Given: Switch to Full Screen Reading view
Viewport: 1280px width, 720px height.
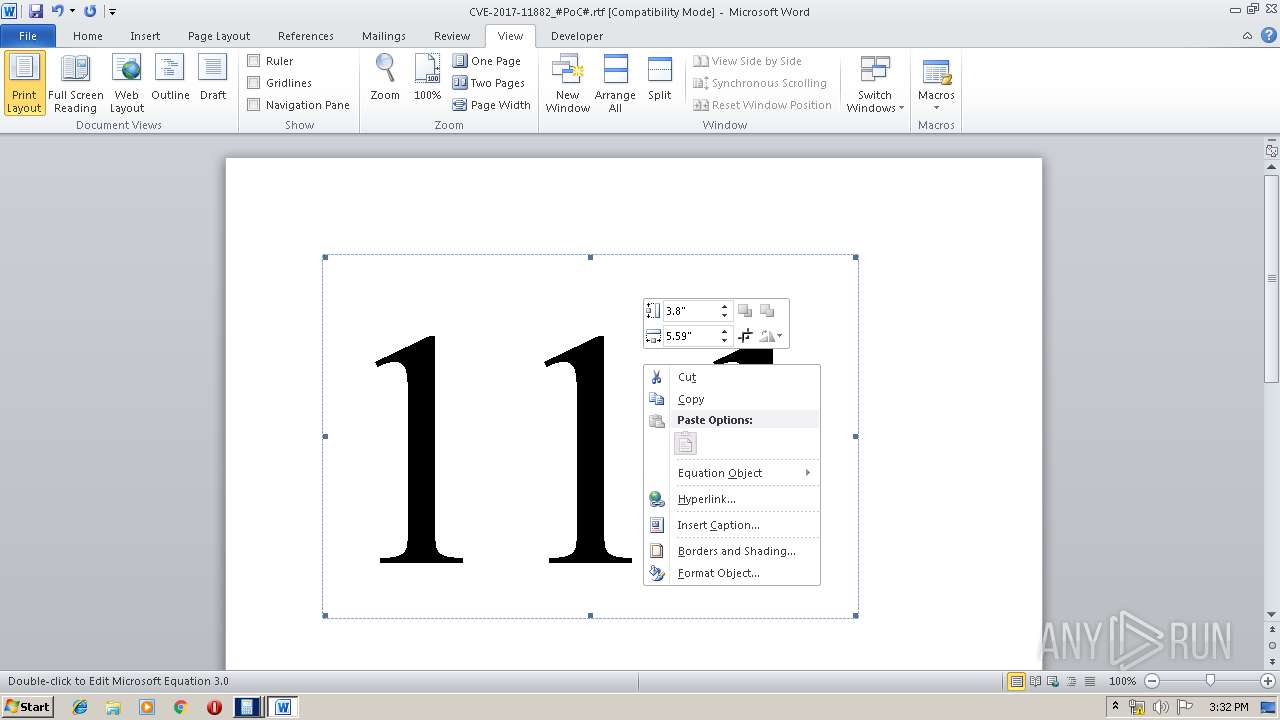Looking at the screenshot, I should coord(75,84).
